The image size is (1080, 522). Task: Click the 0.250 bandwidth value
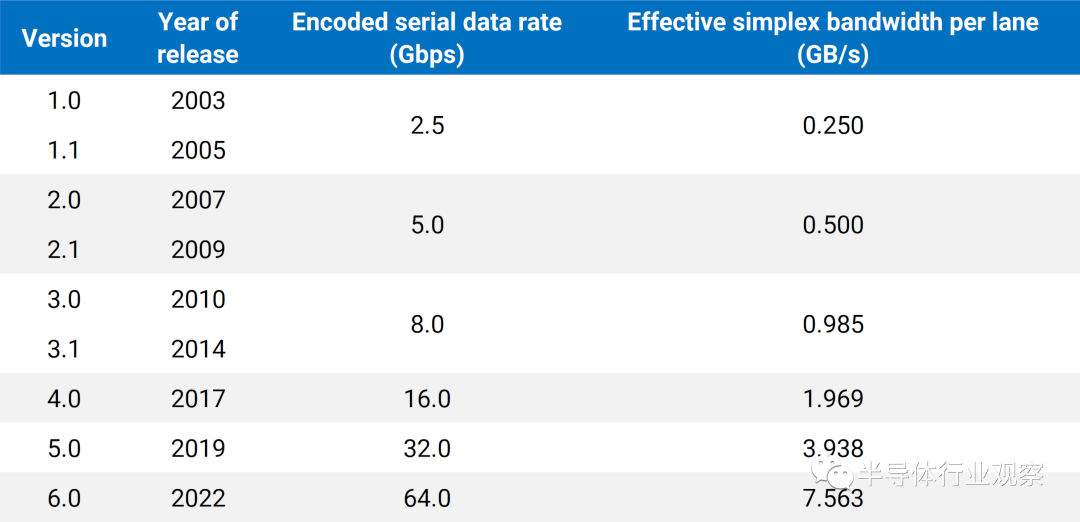[x=833, y=125]
